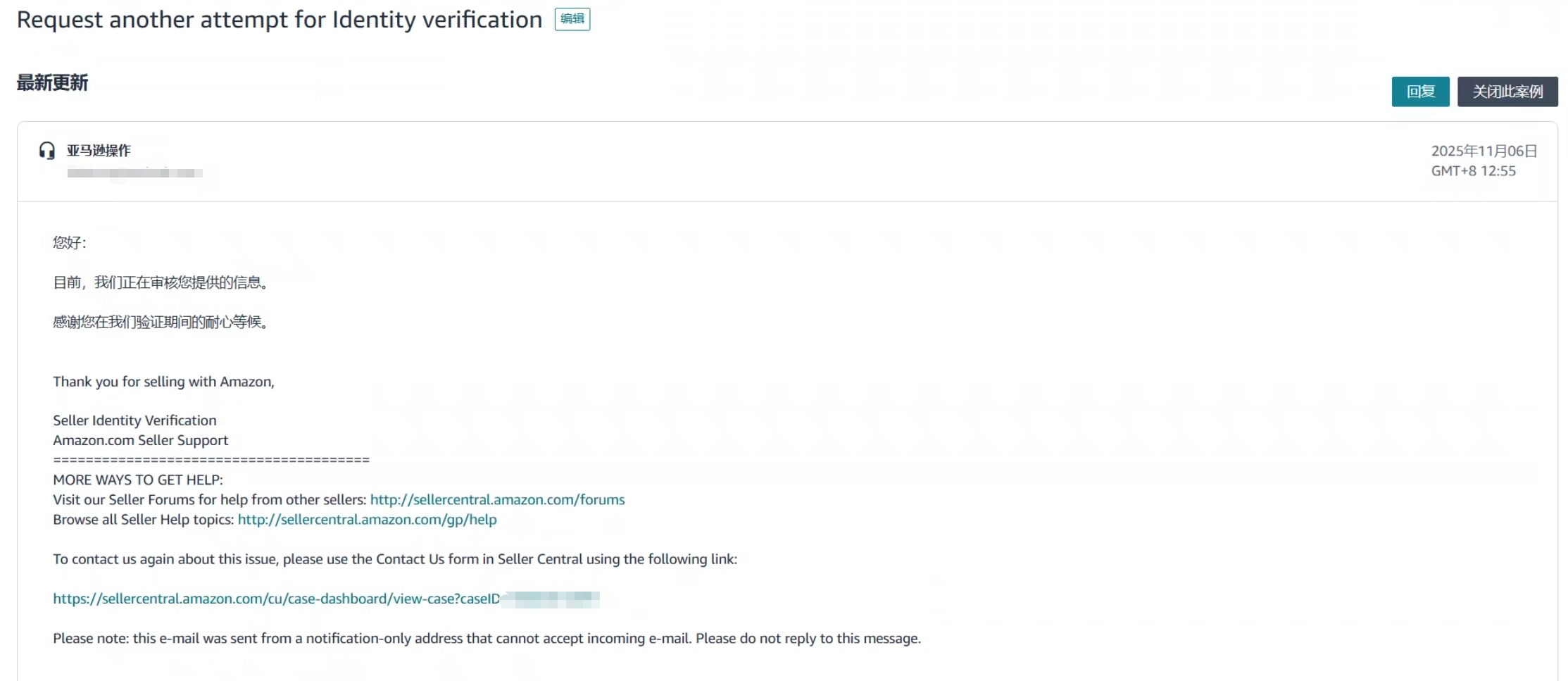Open the Seller Forums link
Viewport: 1568px width, 681px height.
click(x=497, y=499)
